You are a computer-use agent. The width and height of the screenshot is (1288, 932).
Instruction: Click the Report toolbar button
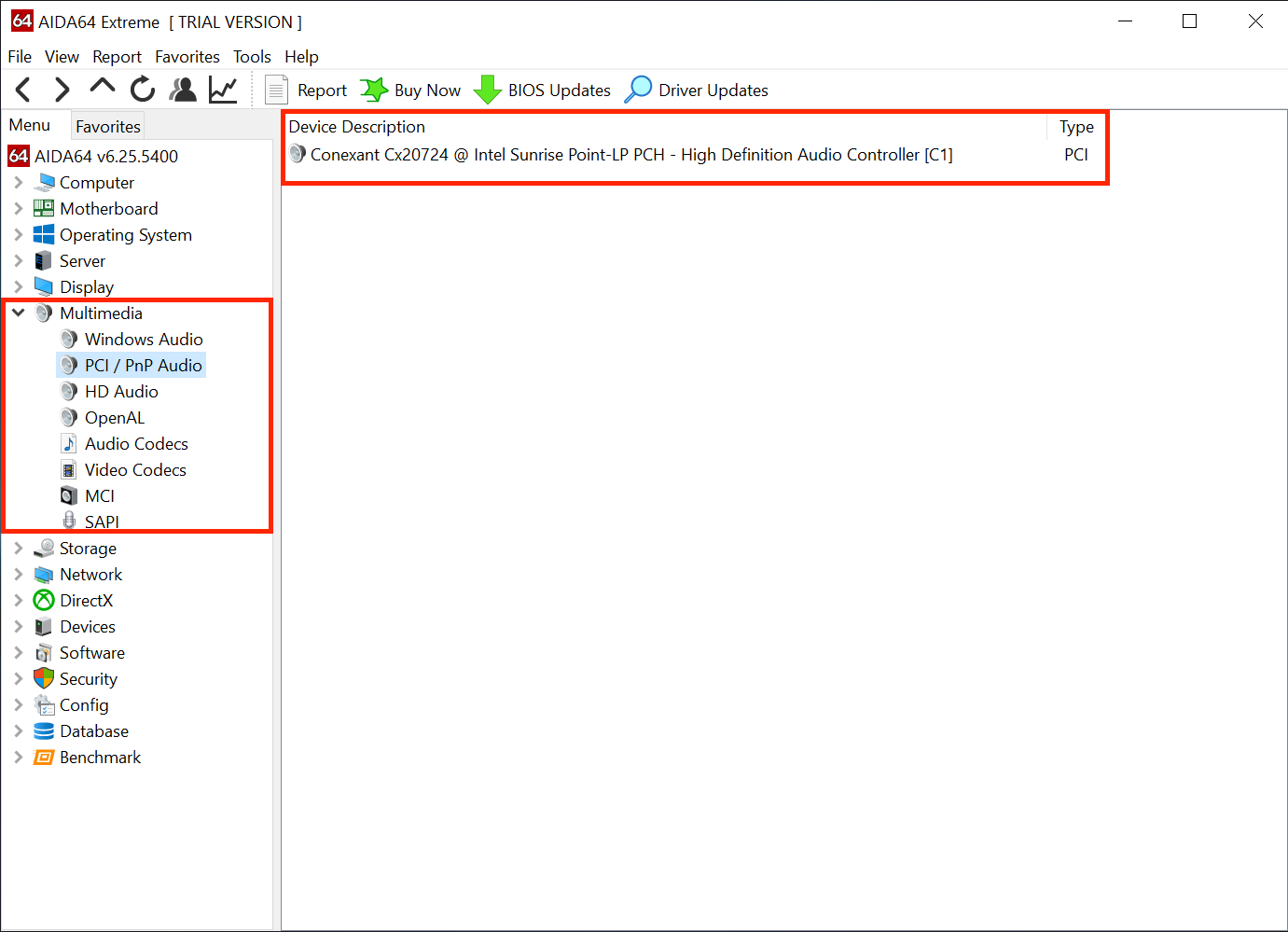(x=307, y=90)
